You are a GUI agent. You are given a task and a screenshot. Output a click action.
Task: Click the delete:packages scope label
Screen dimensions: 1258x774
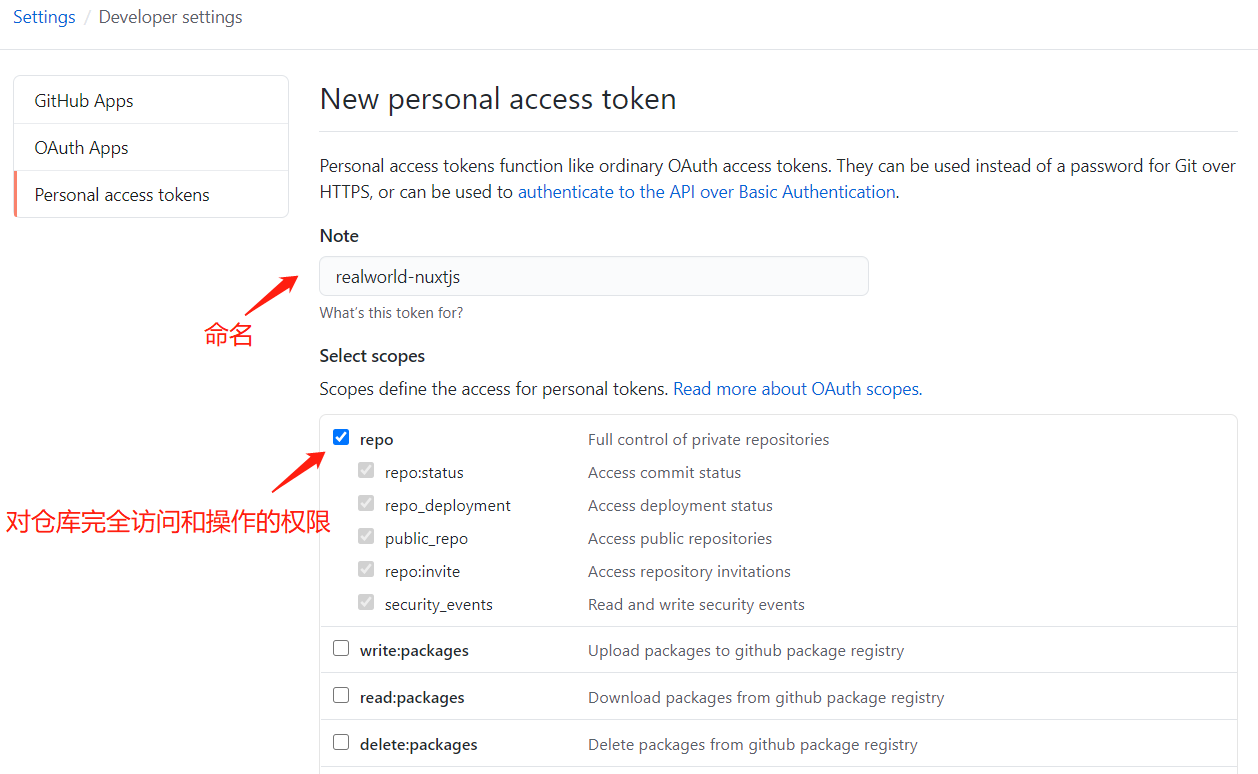(418, 744)
